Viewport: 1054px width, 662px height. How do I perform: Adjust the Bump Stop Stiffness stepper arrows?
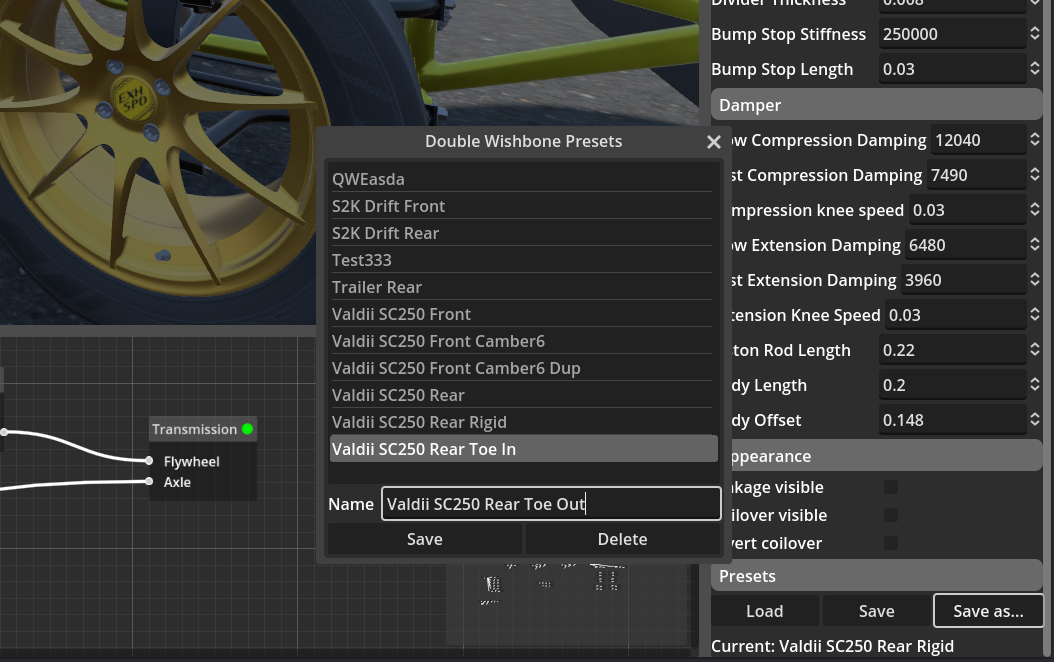(x=1035, y=34)
